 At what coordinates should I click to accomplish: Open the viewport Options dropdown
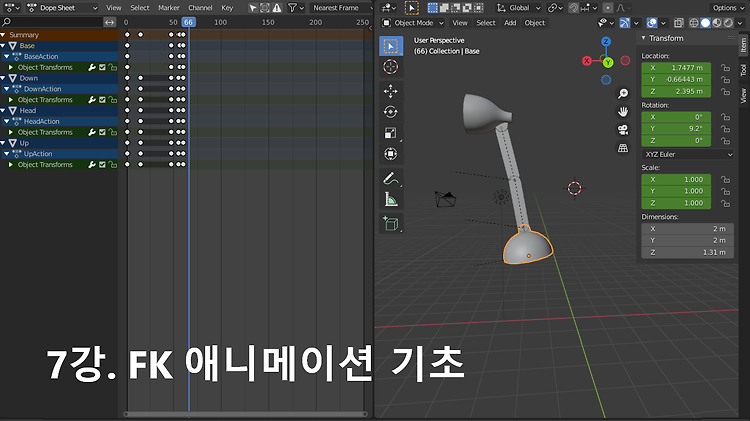(728, 8)
